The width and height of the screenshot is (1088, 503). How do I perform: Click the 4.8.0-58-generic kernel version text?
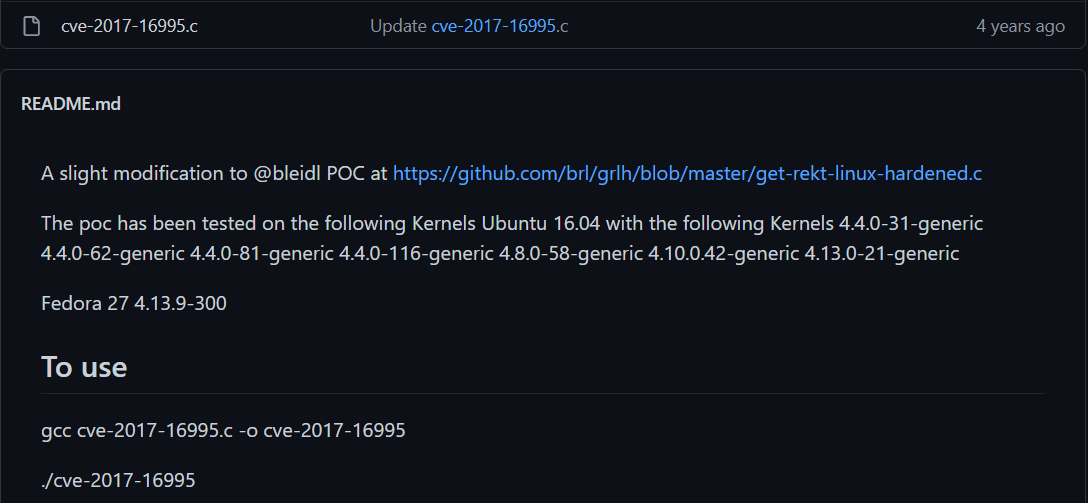(x=570, y=253)
